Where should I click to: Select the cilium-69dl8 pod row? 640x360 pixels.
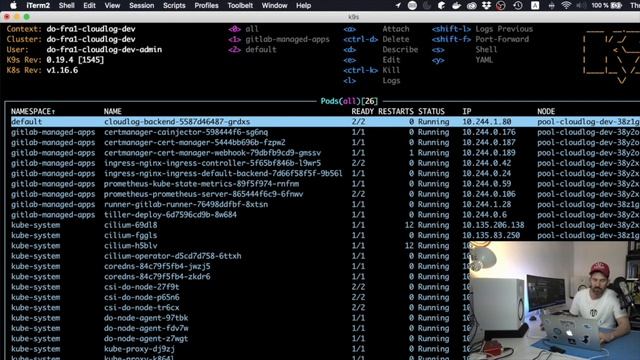click(325, 225)
